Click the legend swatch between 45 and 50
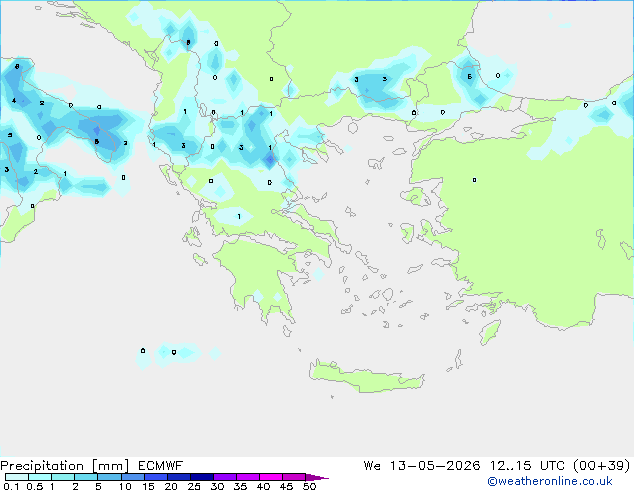The width and height of the screenshot is (634, 490). [294, 477]
